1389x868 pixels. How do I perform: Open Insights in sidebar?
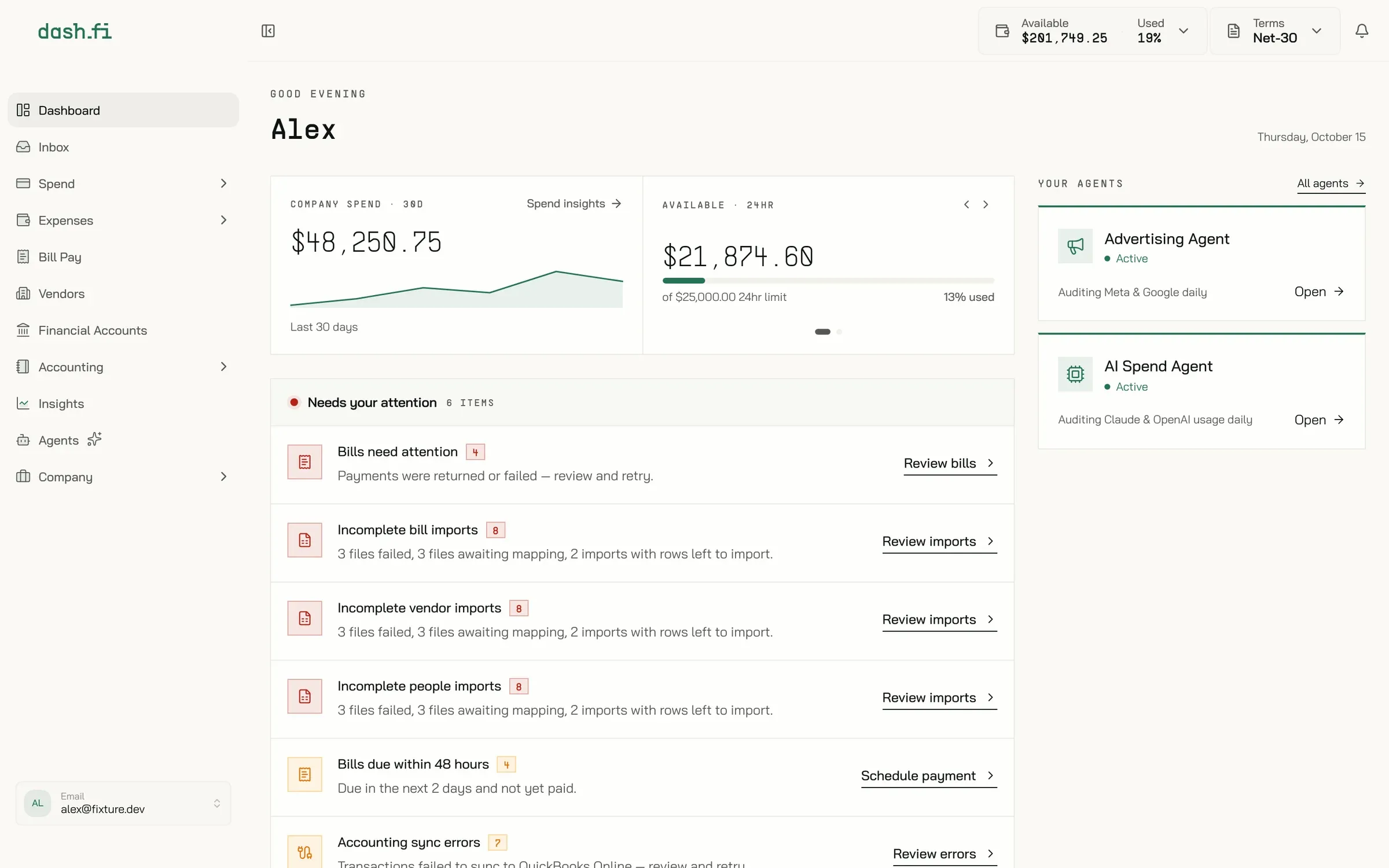[123, 403]
